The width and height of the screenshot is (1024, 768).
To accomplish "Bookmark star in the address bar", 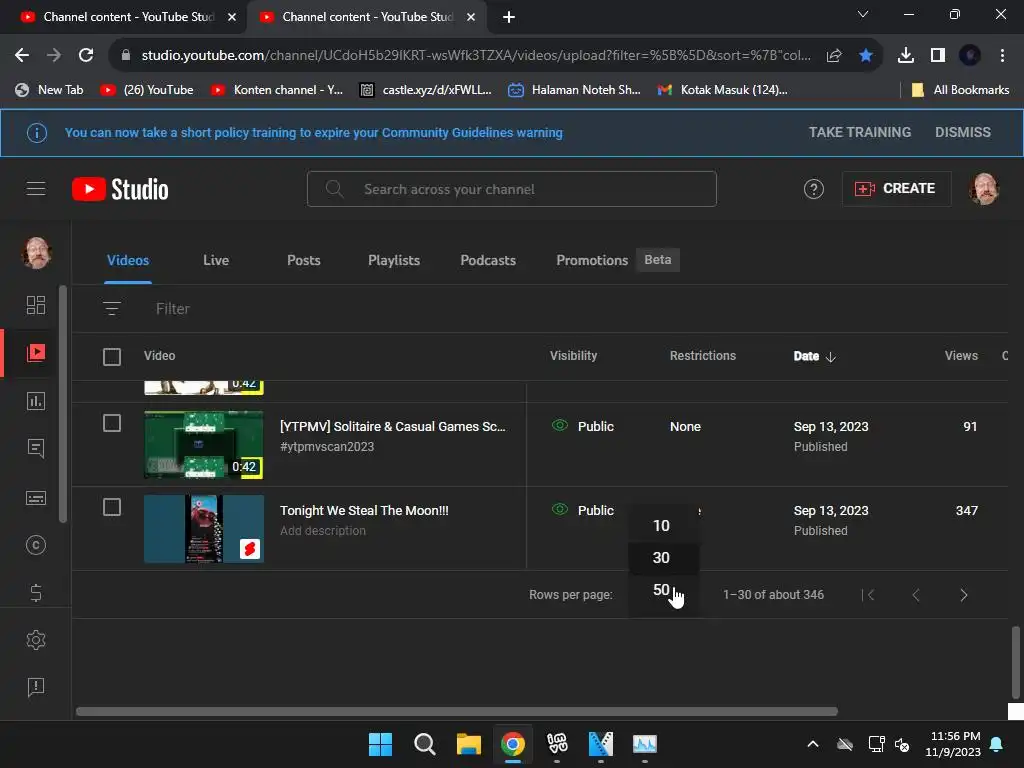I will click(866, 56).
